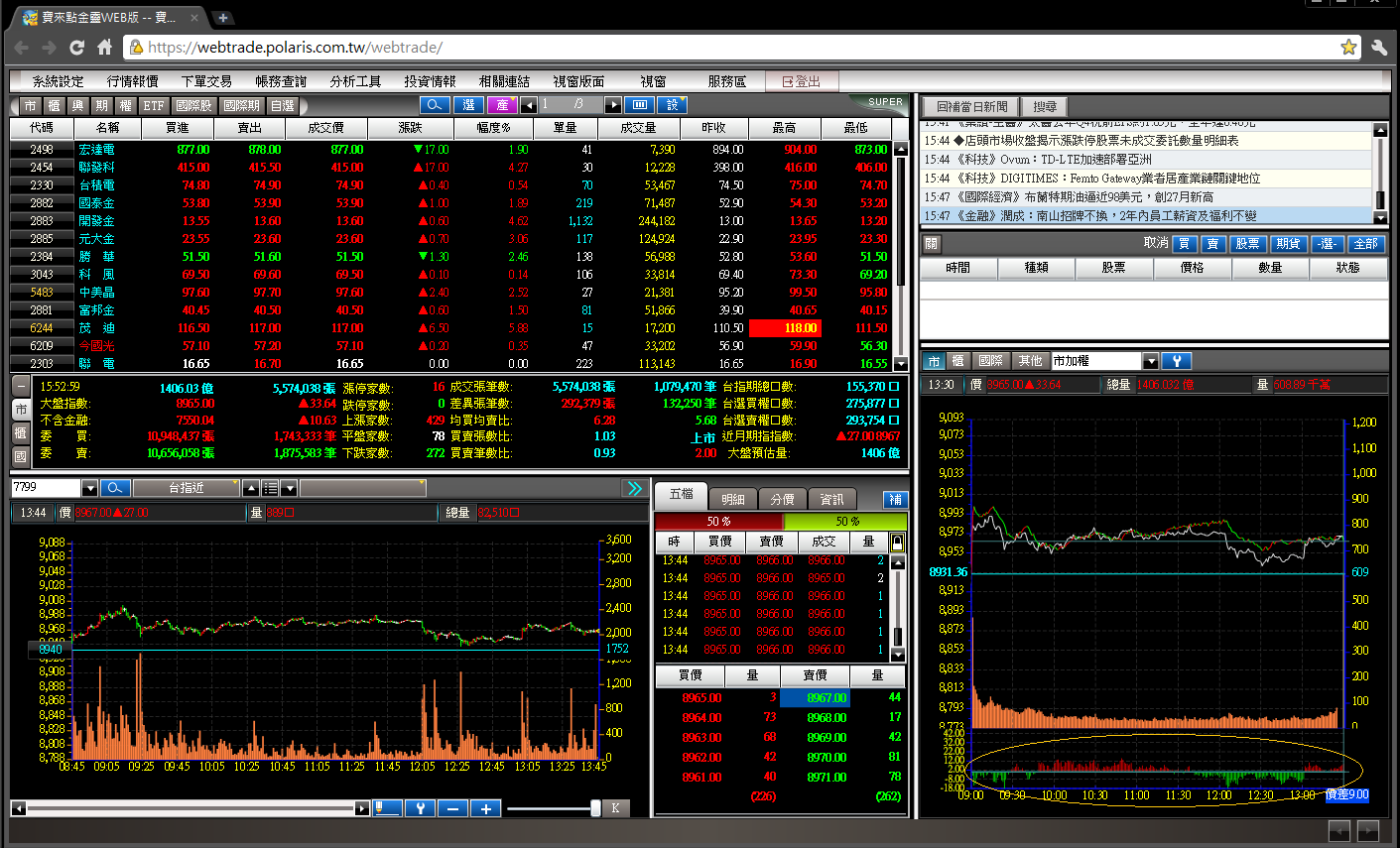Toggle 市 market category button in quote toolbar

click(x=31, y=105)
